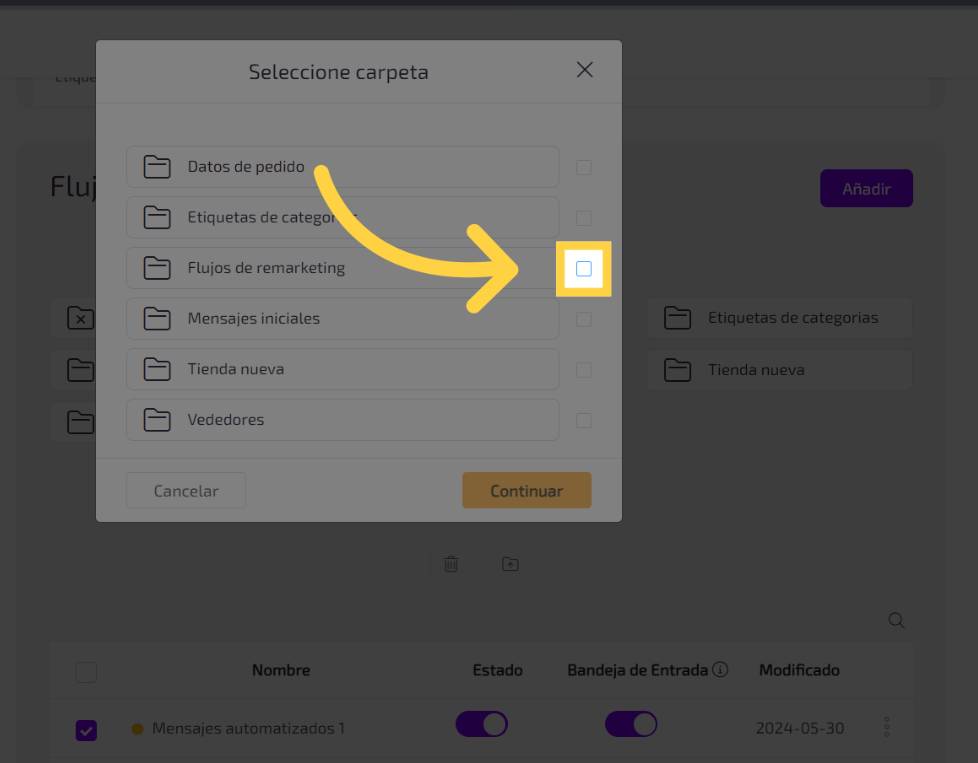Viewport: 978px width, 763px height.
Task: Toggle Bandeja de Entrada switch for Mensajes automatizados 1
Action: click(631, 725)
